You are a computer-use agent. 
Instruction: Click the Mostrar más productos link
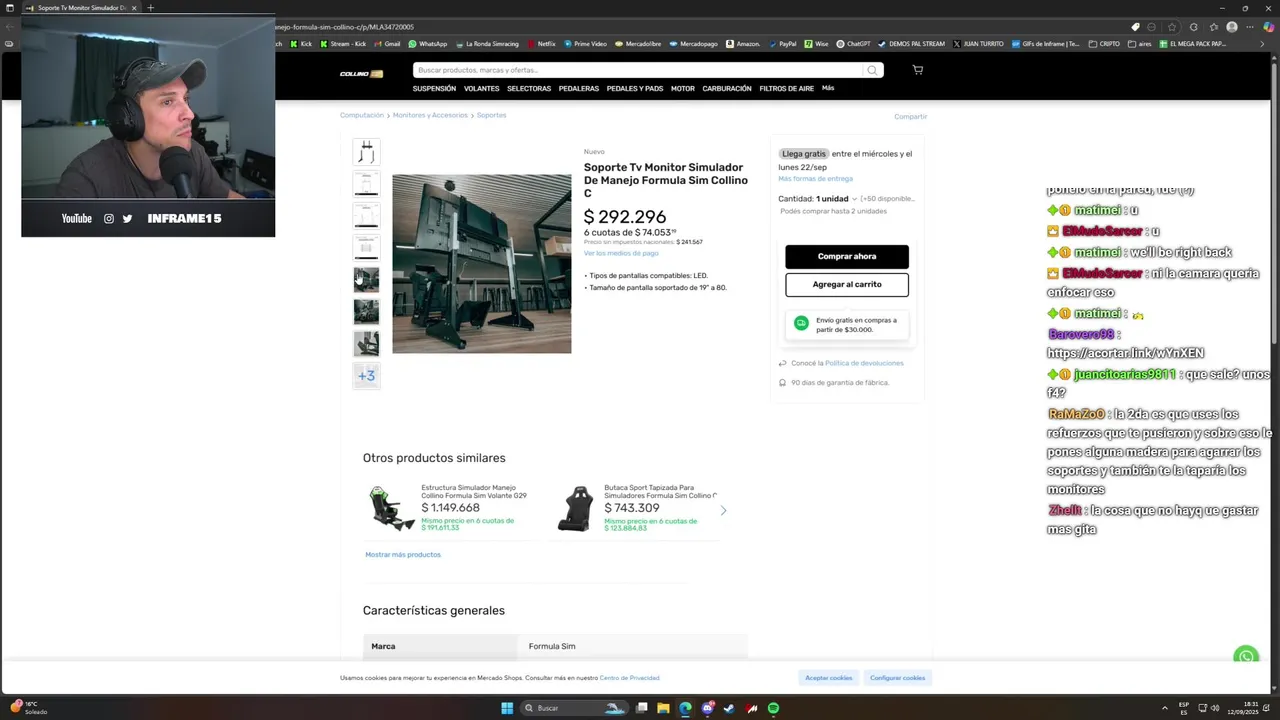(x=403, y=554)
